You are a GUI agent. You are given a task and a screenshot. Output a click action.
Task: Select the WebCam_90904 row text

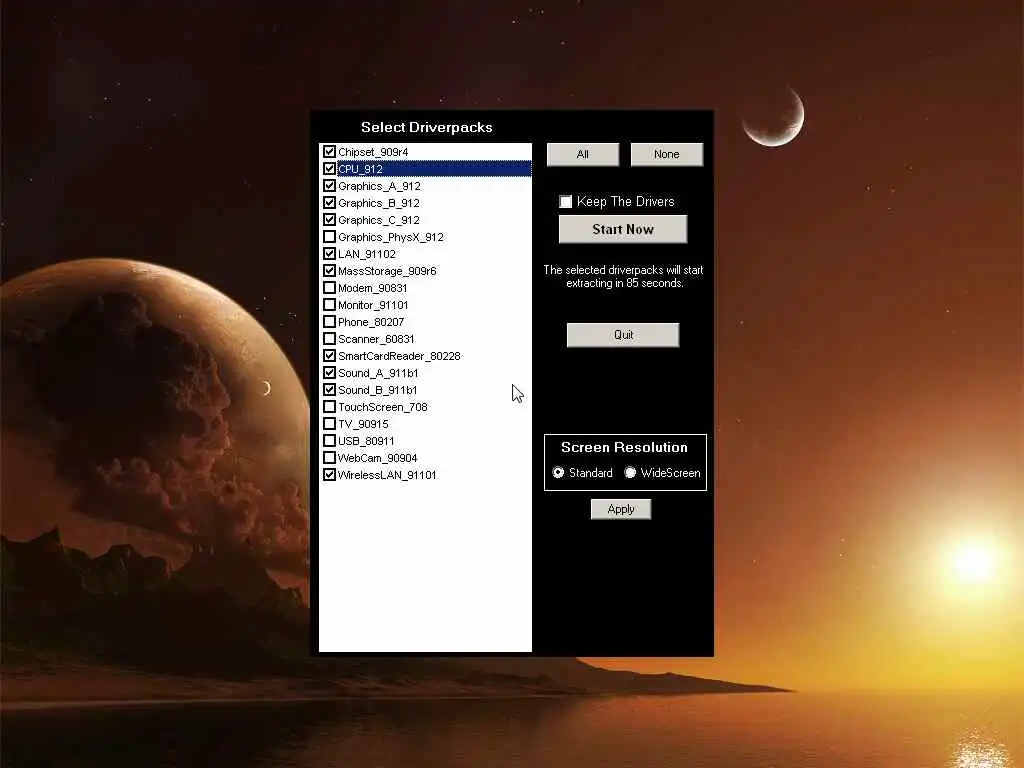tap(377, 458)
